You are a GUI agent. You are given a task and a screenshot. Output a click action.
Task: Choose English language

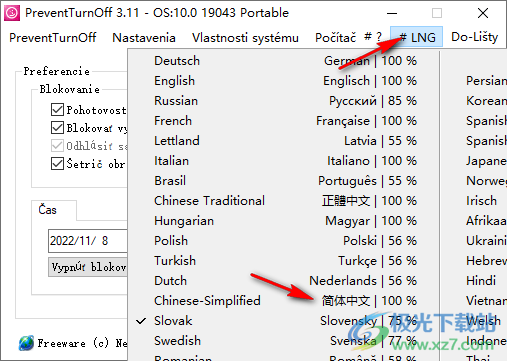(284, 81)
